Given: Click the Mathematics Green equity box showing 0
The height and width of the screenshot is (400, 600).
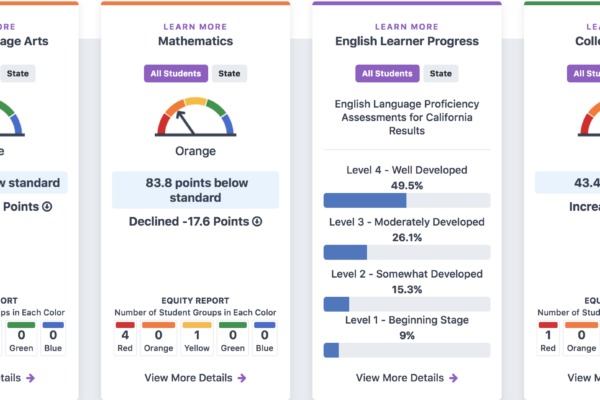Looking at the screenshot, I should coord(233,338).
